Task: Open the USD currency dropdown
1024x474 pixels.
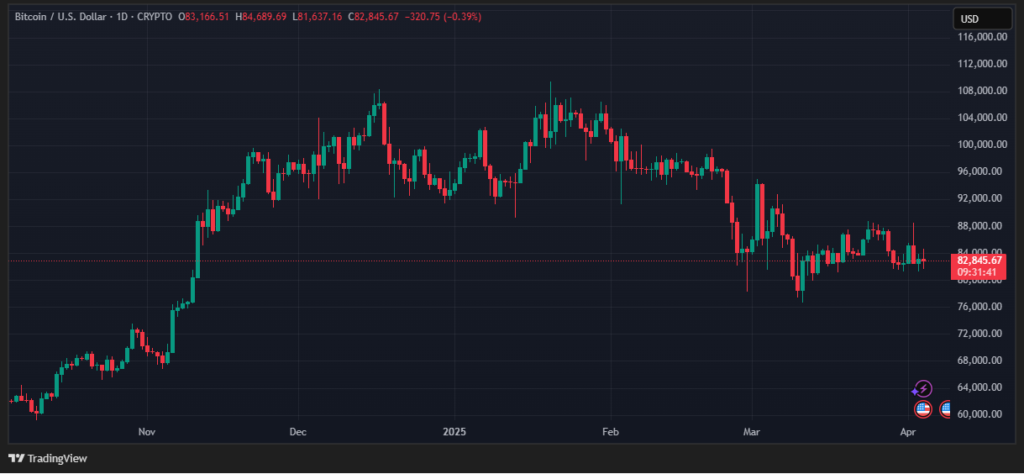Action: (x=982, y=19)
